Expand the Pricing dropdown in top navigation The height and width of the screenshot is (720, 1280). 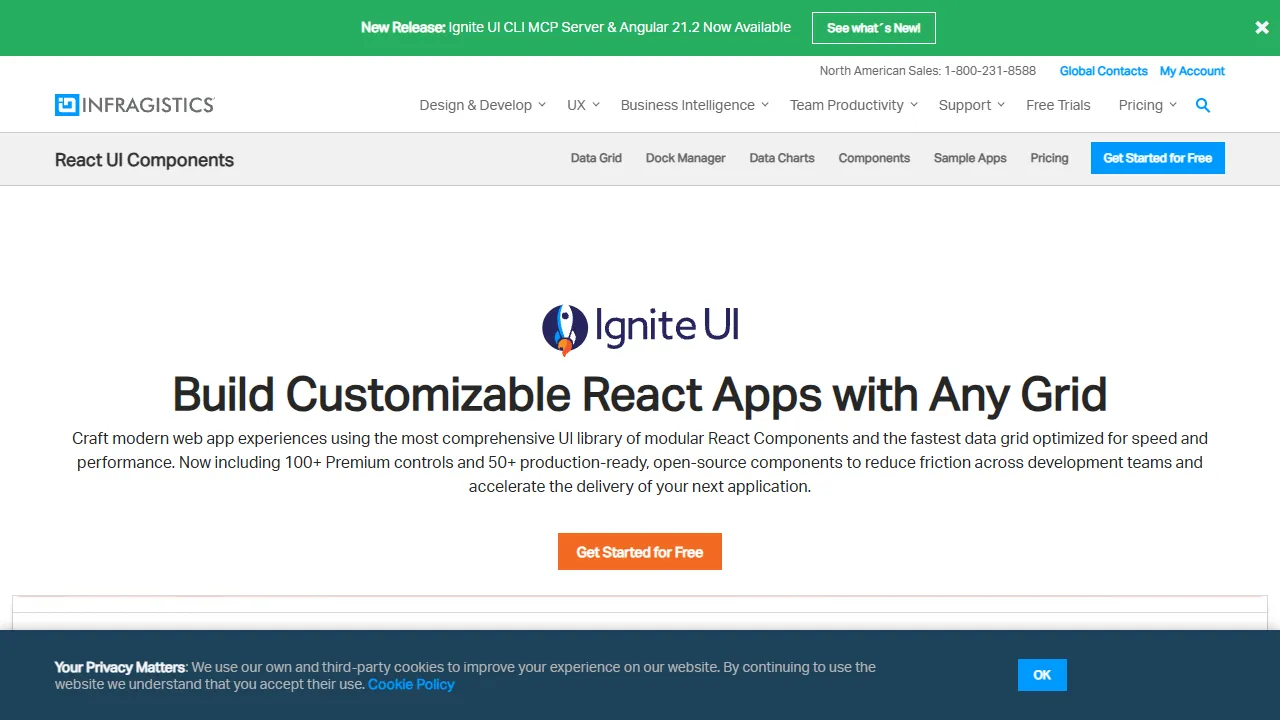(1148, 105)
